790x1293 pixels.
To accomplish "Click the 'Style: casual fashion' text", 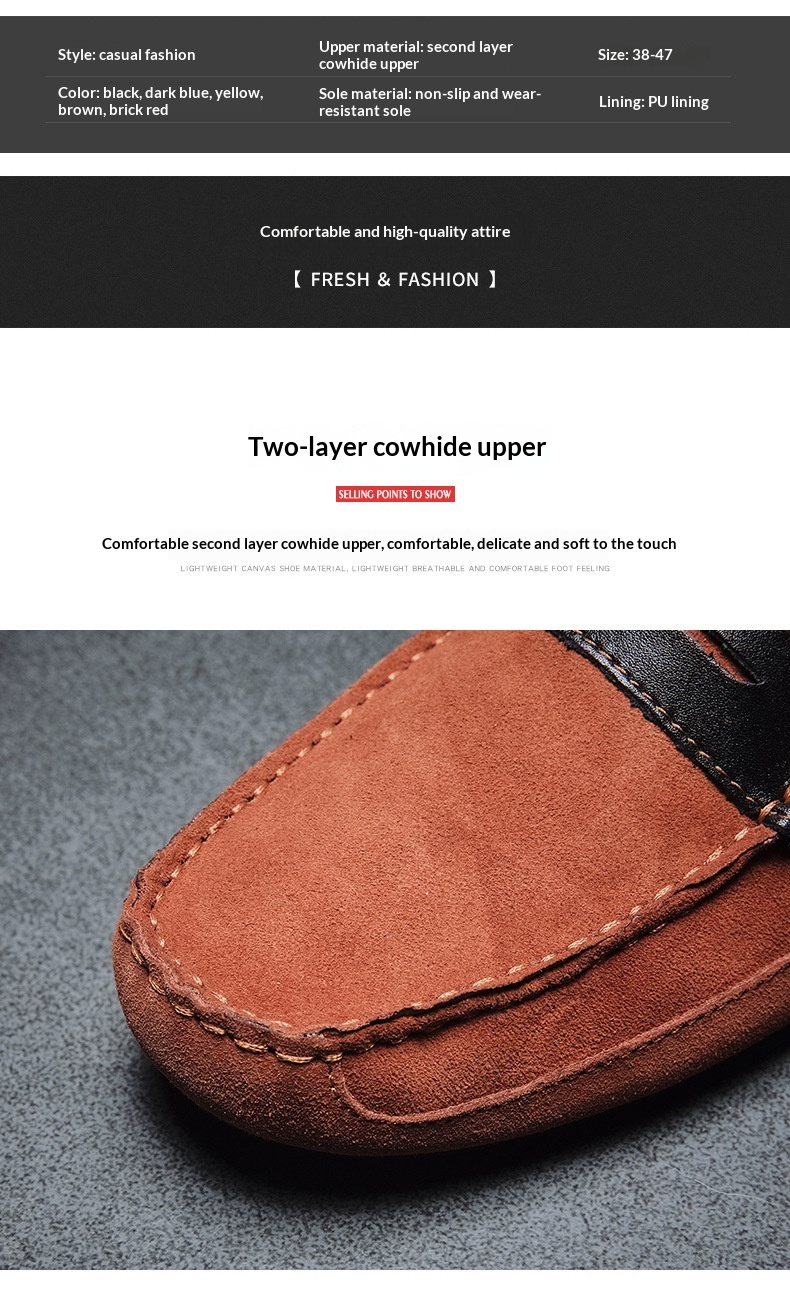I will tap(127, 55).
